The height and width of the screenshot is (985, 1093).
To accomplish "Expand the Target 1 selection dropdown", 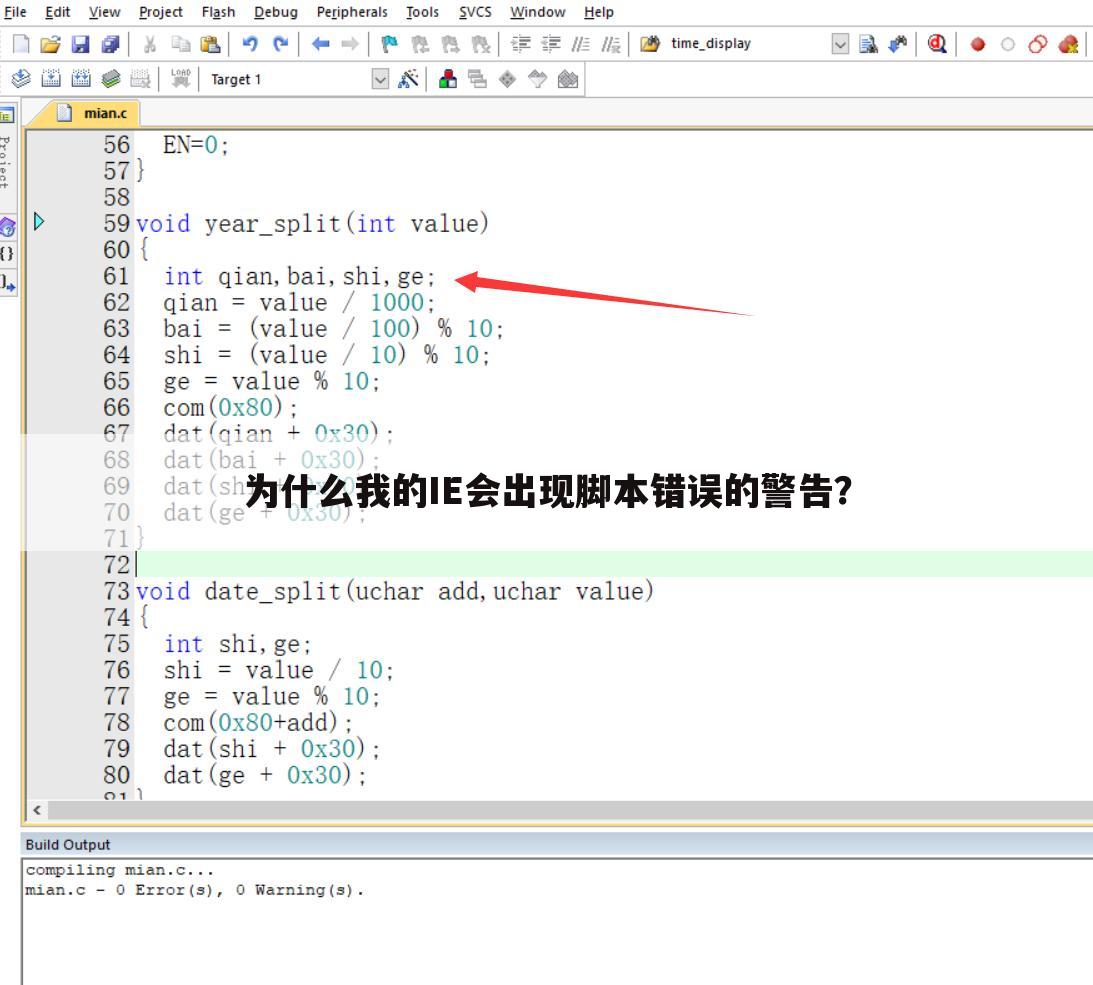I will click(380, 79).
